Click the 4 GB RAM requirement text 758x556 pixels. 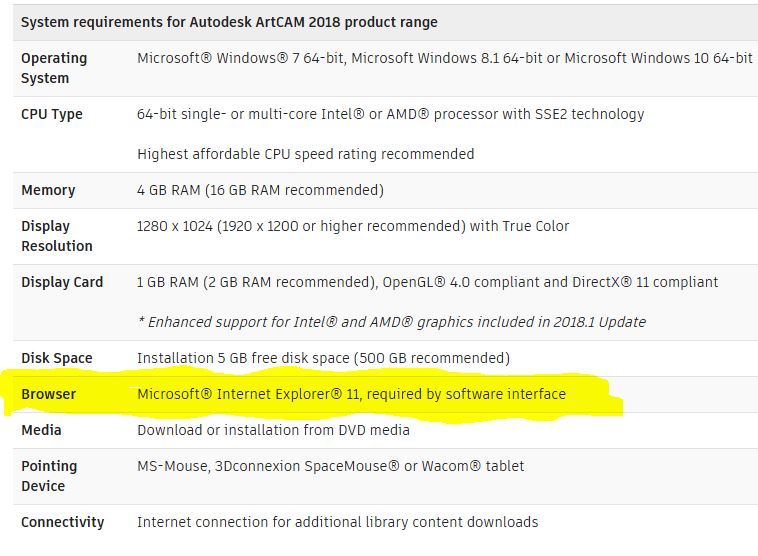(260, 190)
